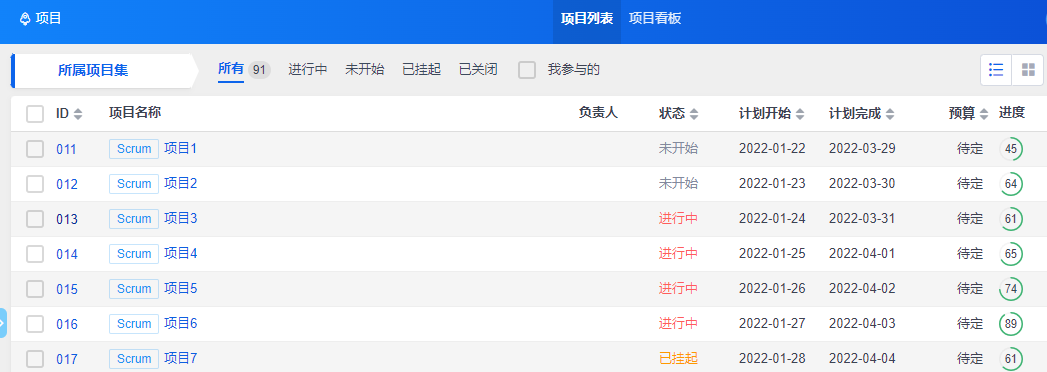Click 已挂起 status in 项目7 row
Image resolution: width=1047 pixels, height=372 pixels.
[x=678, y=359]
